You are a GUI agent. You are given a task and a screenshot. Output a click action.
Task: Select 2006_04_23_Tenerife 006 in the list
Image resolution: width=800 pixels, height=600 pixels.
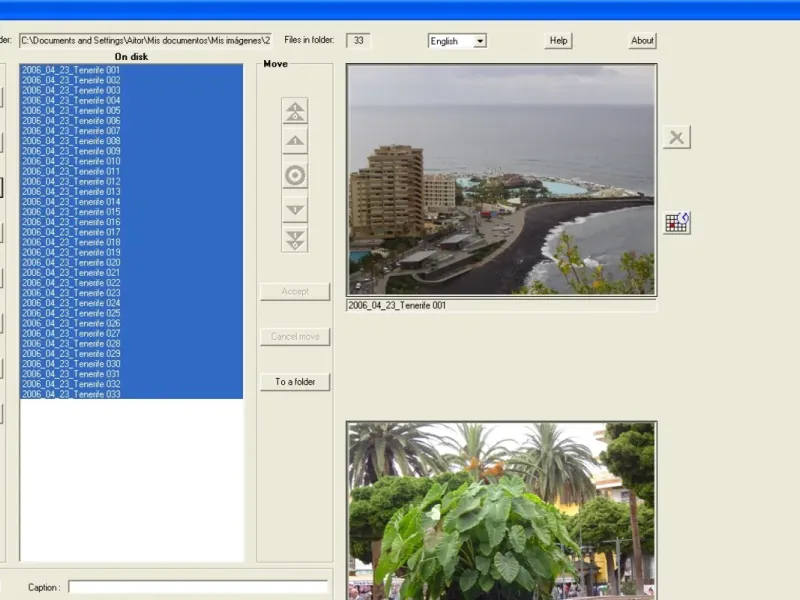[x=131, y=121]
